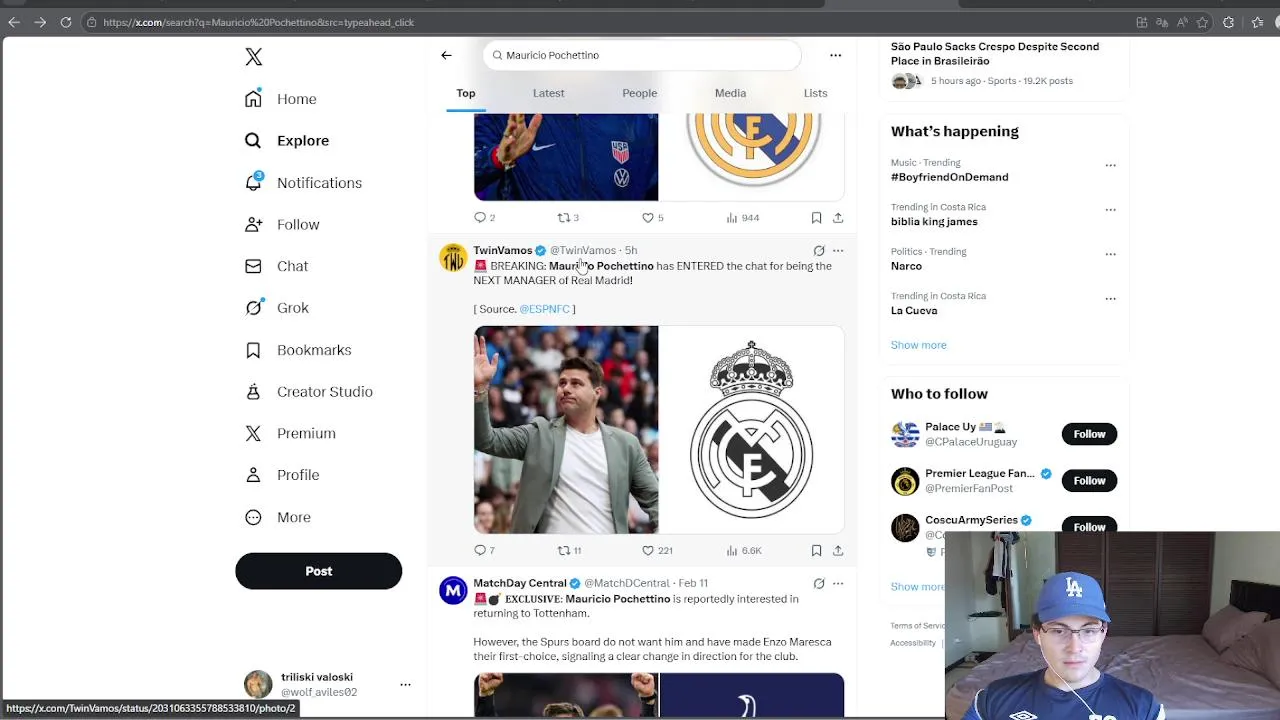The image size is (1280, 720).
Task: Follow Palace Uy account
Action: 1089,434
